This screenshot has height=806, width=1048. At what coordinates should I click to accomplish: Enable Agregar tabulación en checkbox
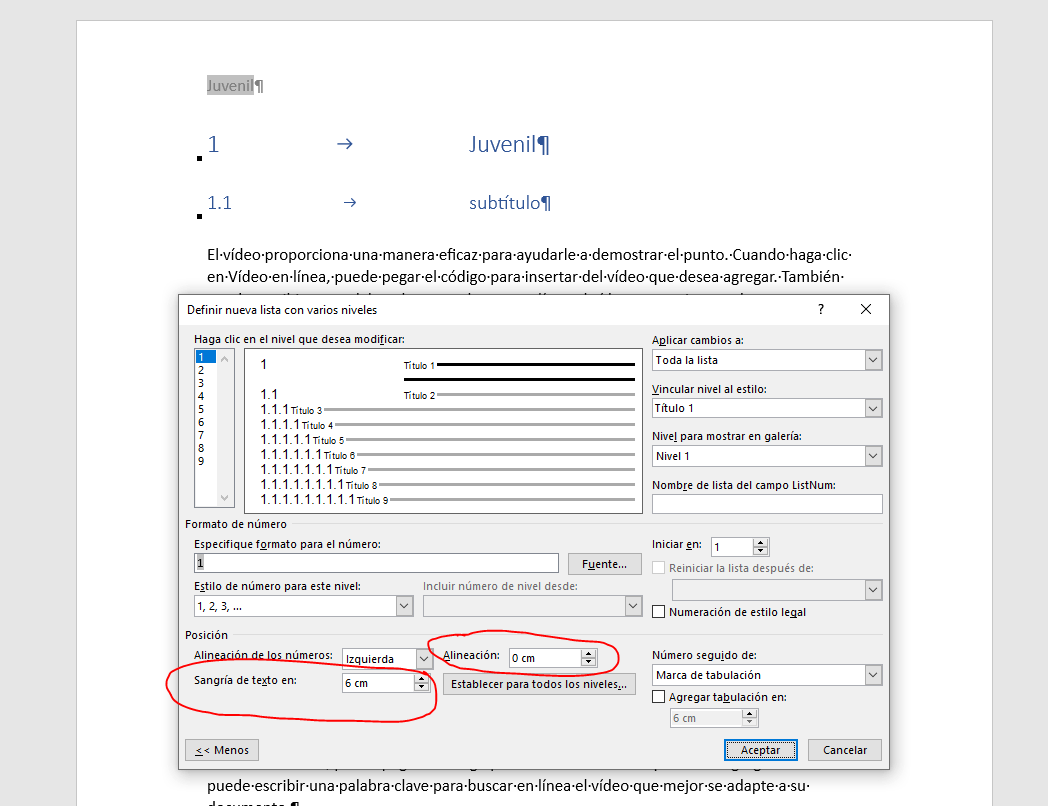(658, 697)
